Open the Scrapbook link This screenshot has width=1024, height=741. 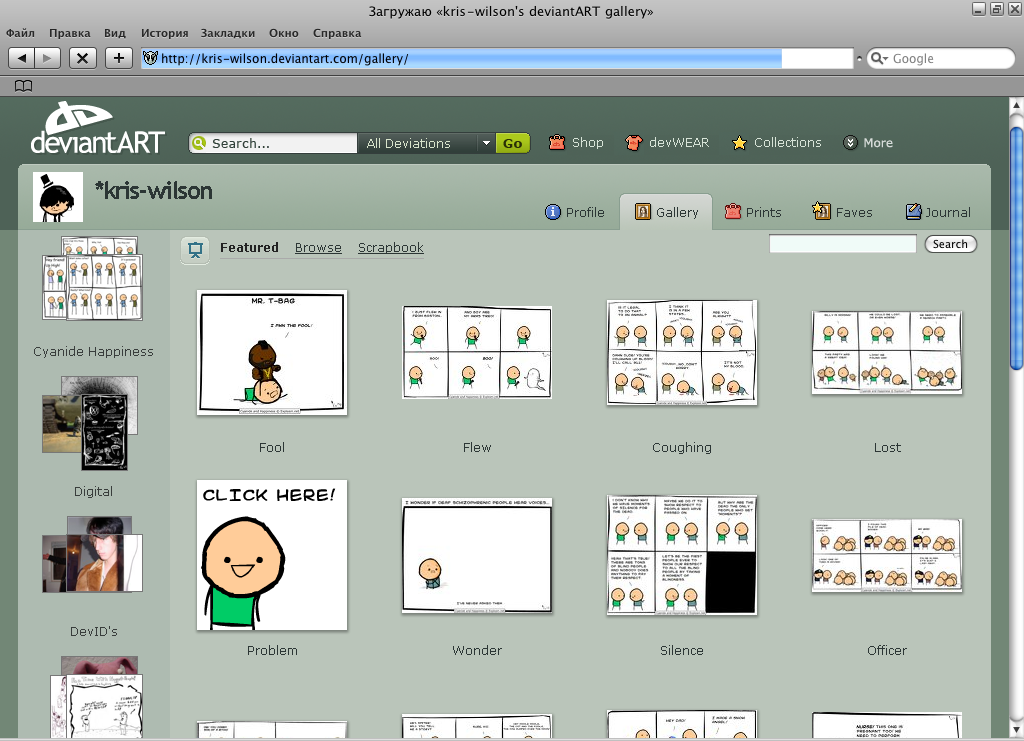(391, 247)
